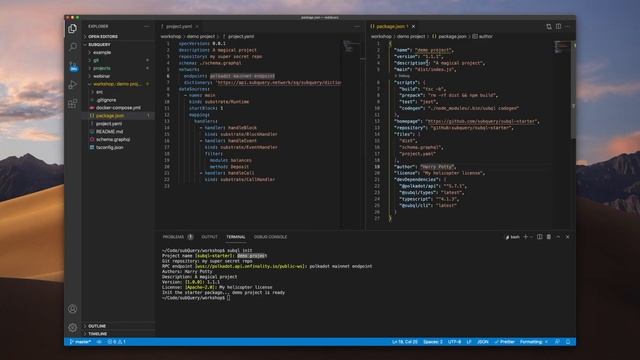Open tsconfig.json in the explorer
Image resolution: width=640 pixels, height=360 pixels.
[109, 147]
